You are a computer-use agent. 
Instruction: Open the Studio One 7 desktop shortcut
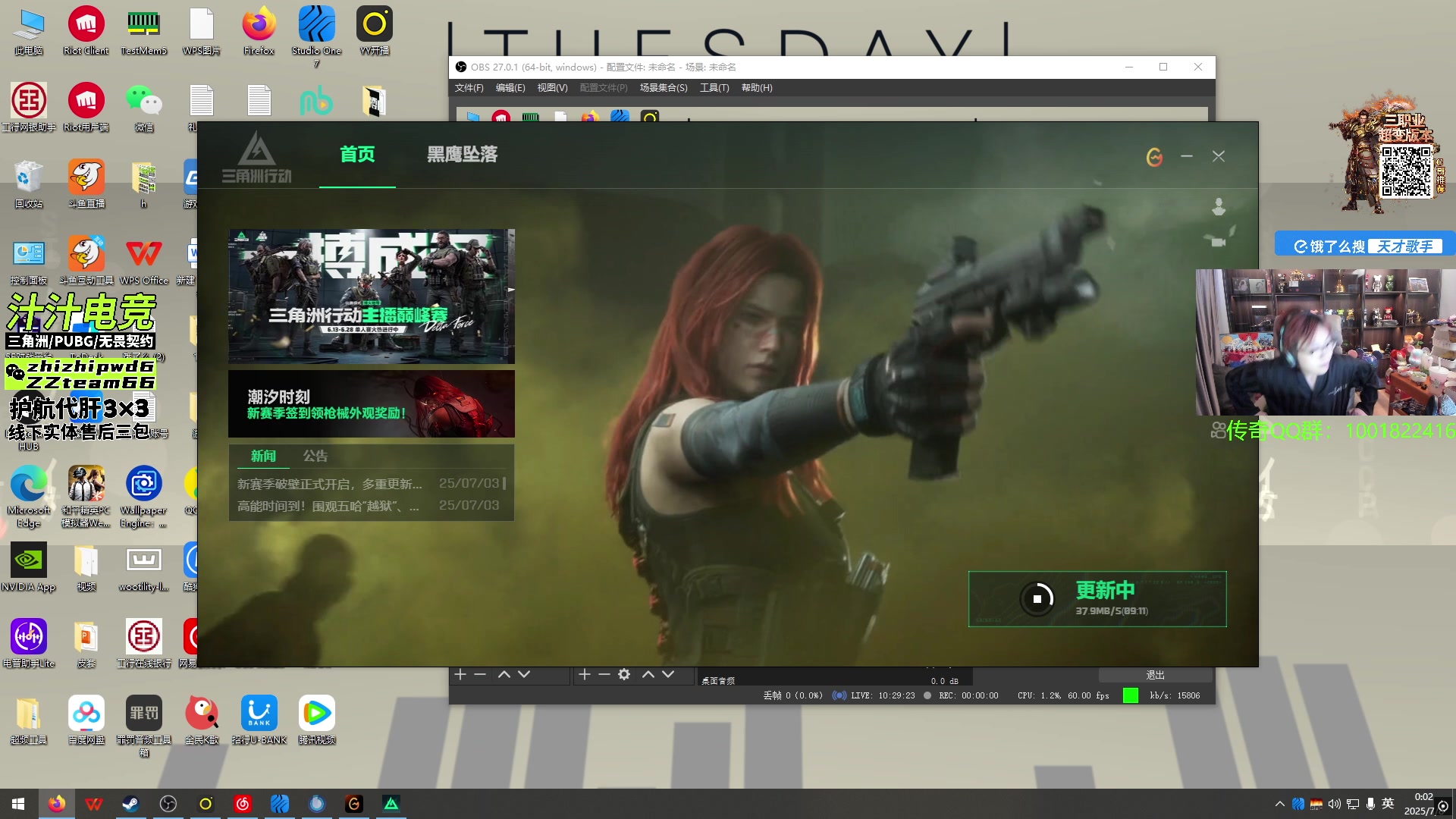[x=317, y=36]
